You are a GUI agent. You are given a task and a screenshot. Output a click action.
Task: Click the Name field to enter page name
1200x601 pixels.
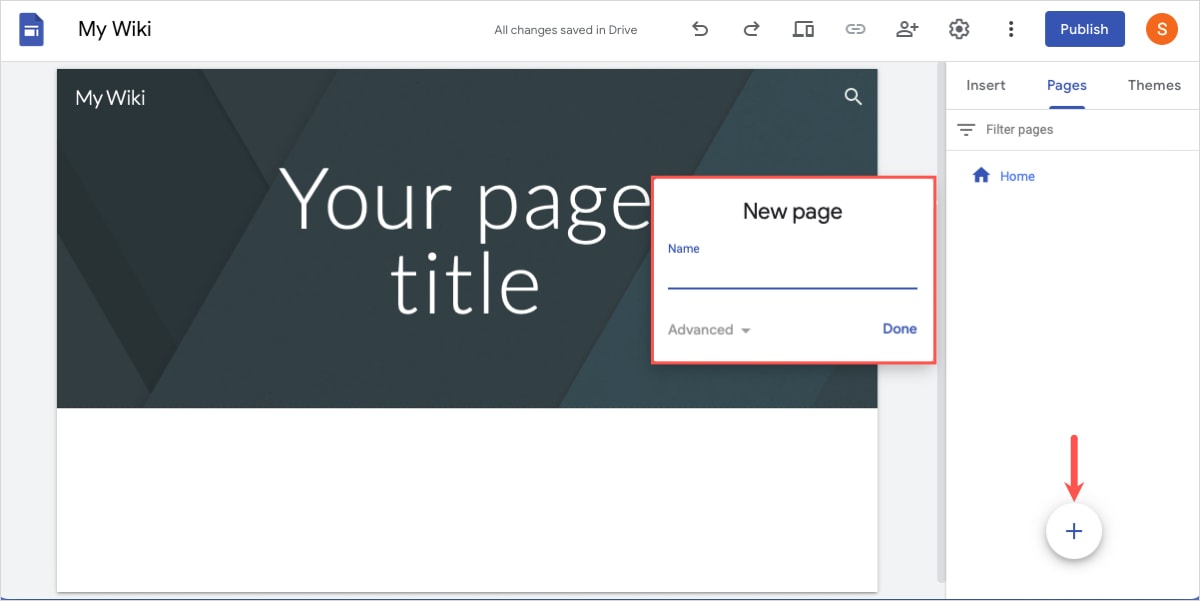click(x=790, y=275)
